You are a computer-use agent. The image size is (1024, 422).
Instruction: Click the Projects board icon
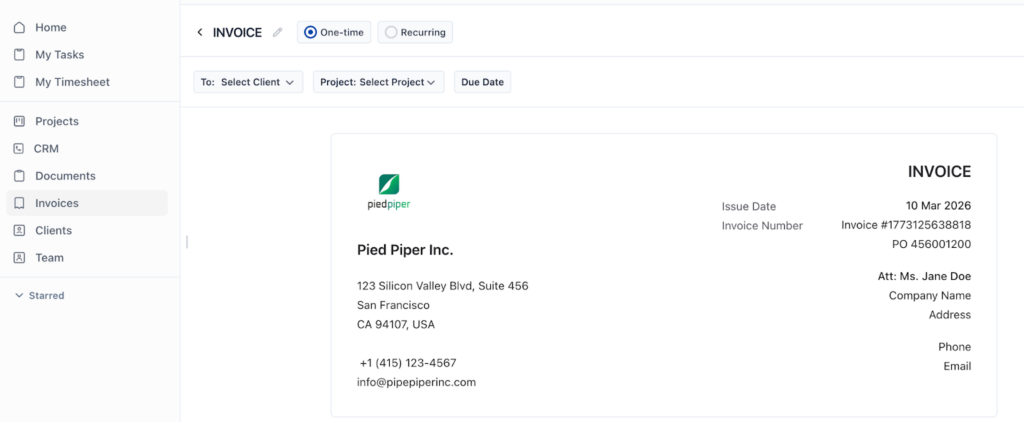19,121
